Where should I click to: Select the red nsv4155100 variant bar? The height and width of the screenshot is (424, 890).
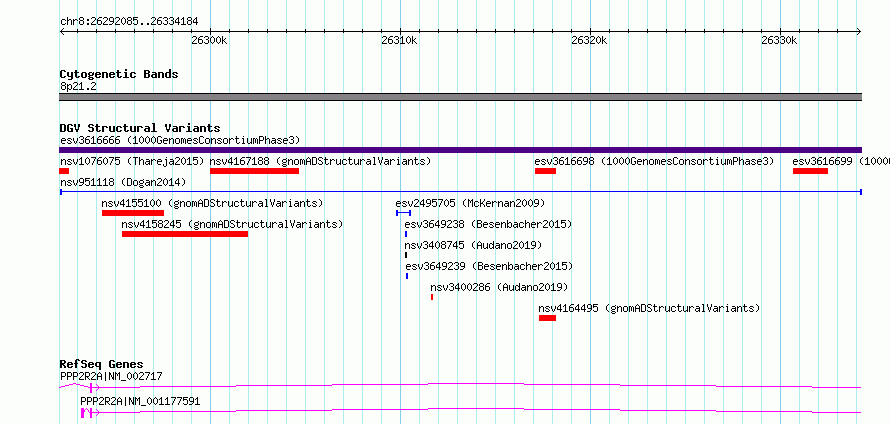(x=133, y=213)
